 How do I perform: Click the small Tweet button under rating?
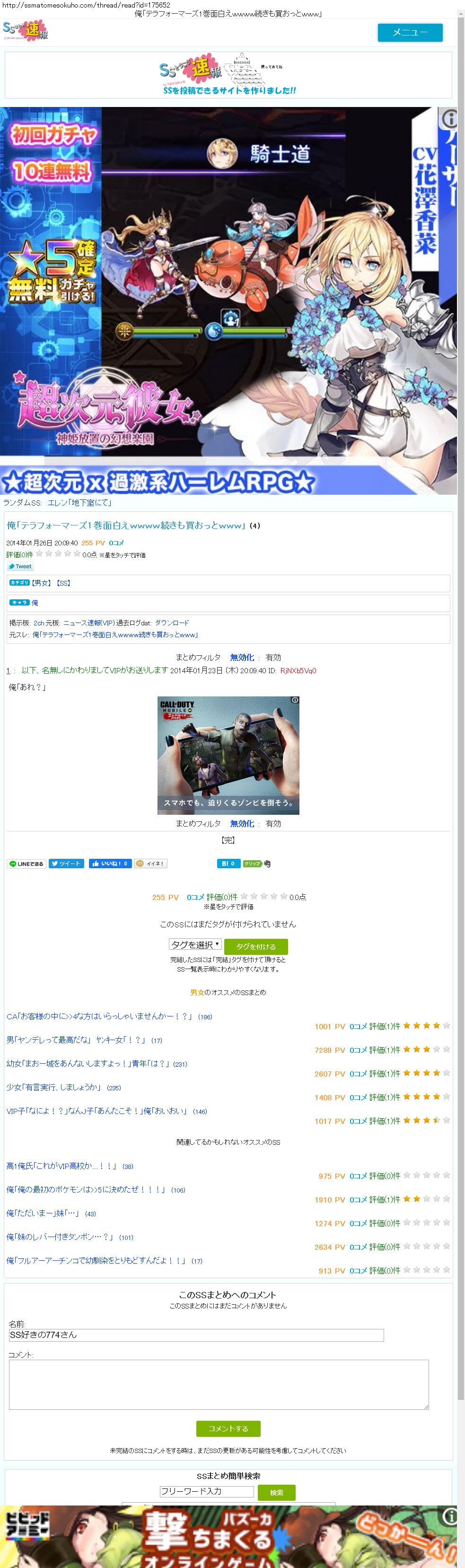(20, 566)
